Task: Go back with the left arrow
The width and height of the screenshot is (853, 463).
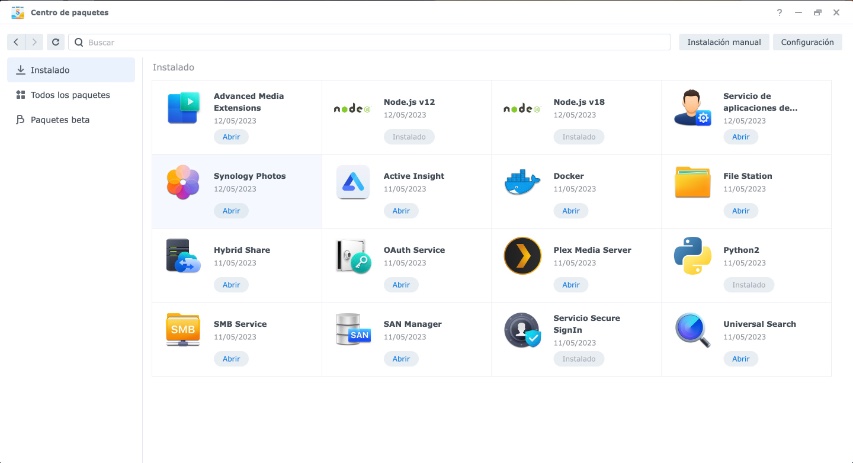Action: click(x=16, y=42)
